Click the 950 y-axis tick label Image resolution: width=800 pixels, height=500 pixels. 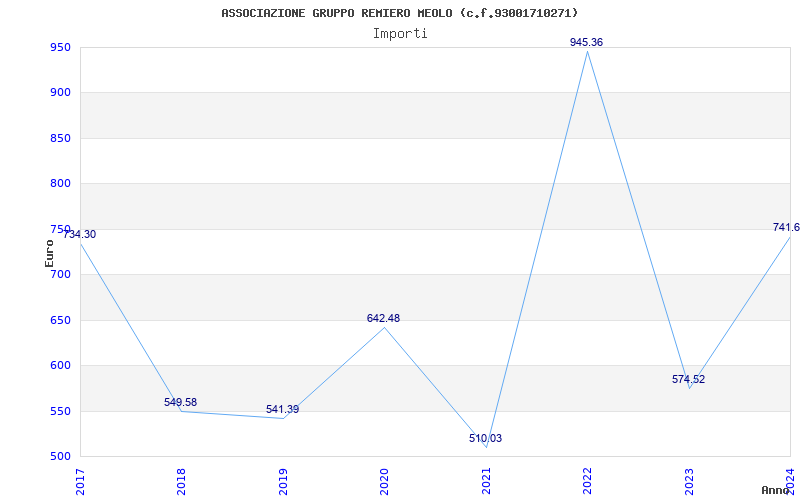60,48
